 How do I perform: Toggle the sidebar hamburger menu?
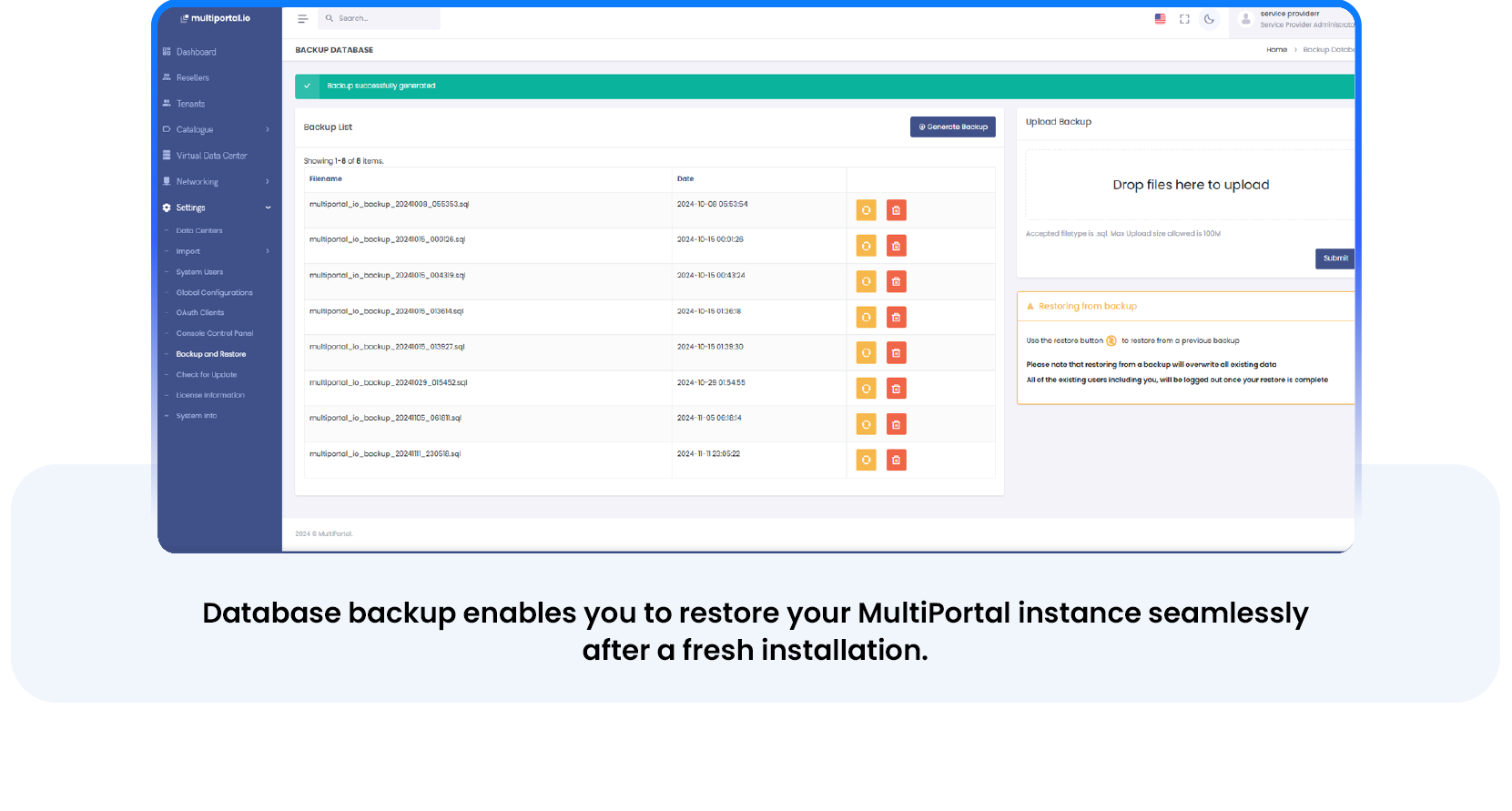coord(303,18)
